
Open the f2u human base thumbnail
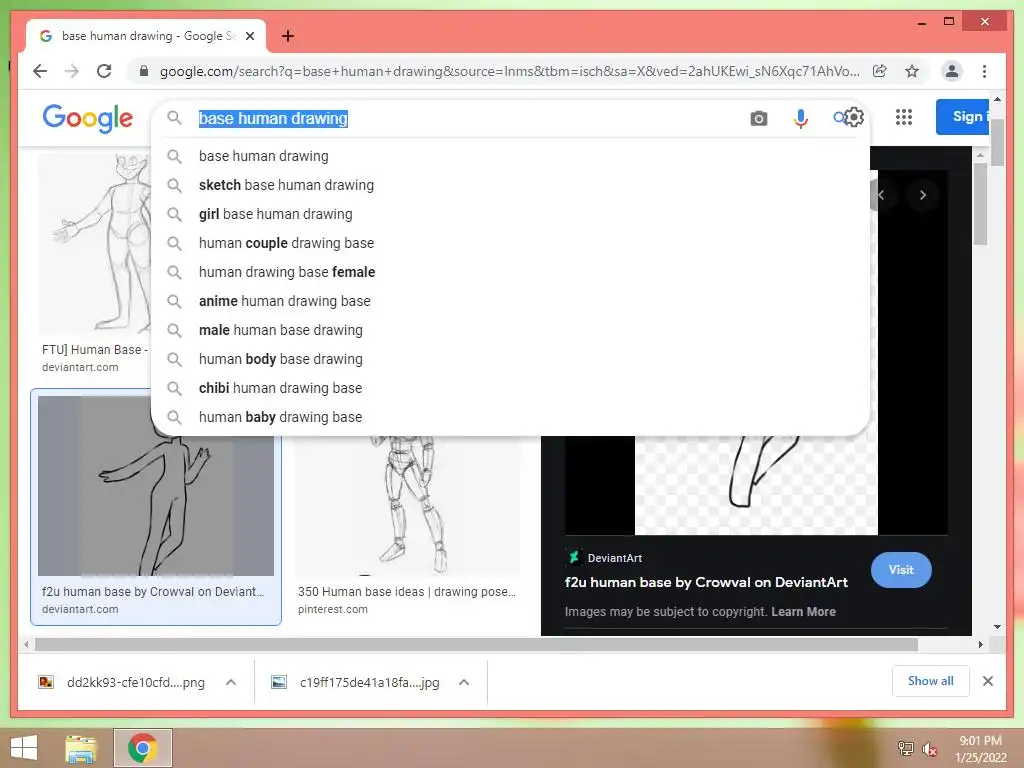coord(155,486)
